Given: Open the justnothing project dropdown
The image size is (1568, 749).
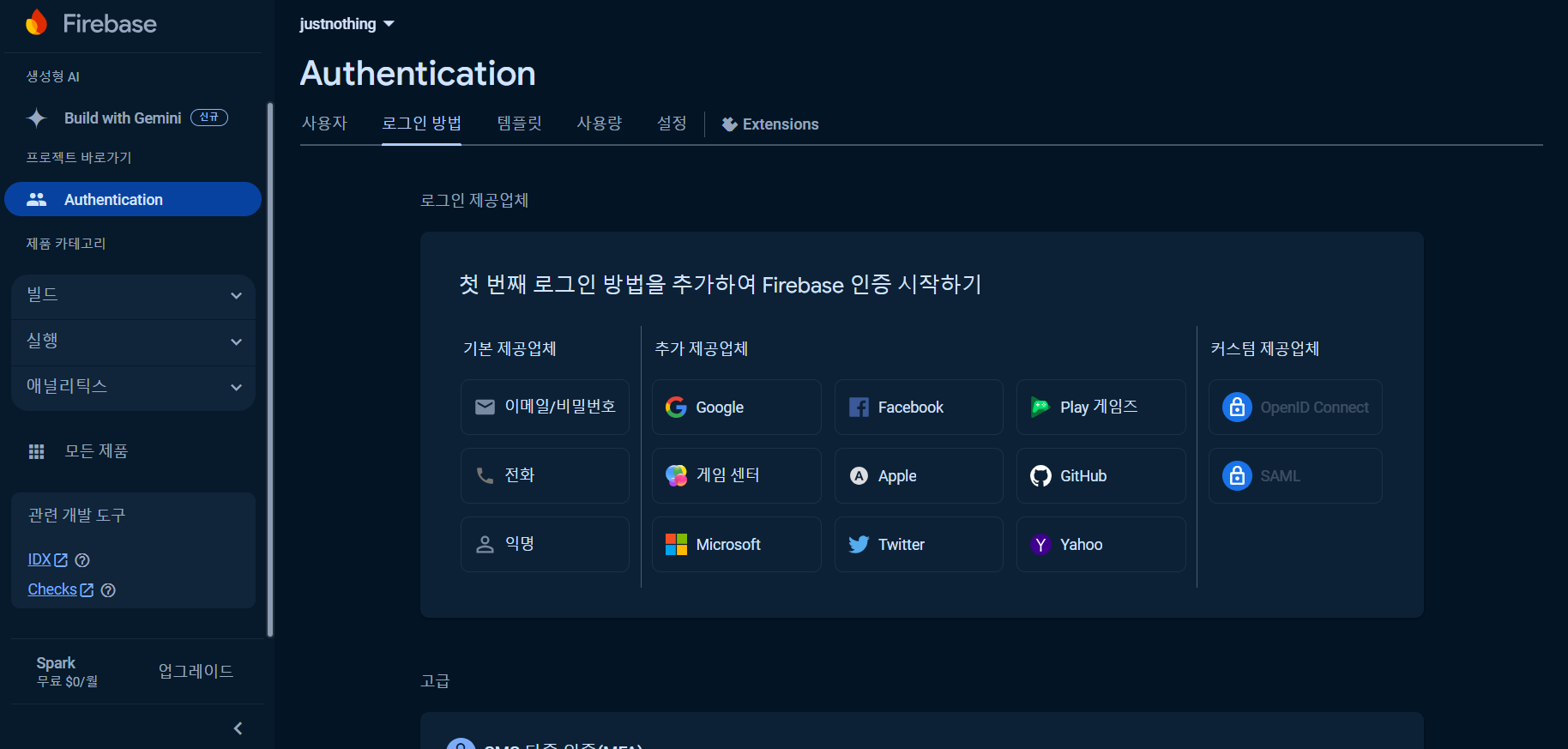Looking at the screenshot, I should pyautogui.click(x=347, y=24).
